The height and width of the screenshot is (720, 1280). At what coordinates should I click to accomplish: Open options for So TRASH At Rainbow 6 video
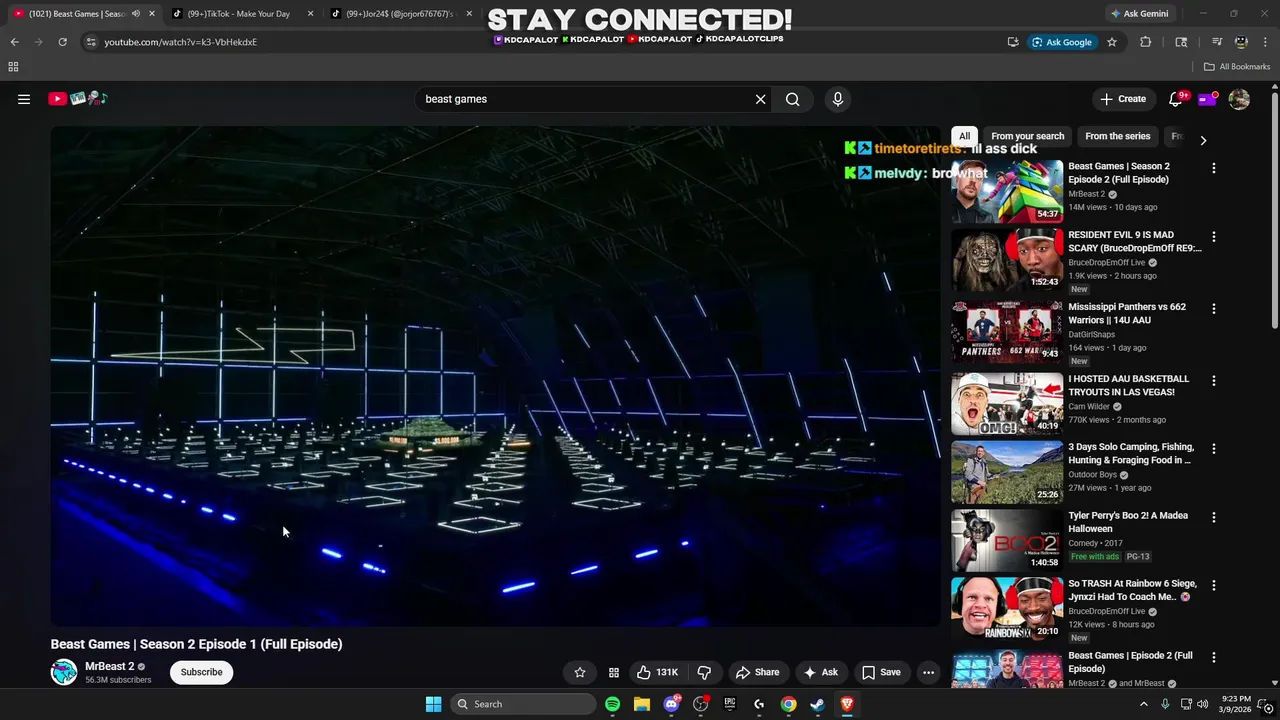pyautogui.click(x=1214, y=585)
